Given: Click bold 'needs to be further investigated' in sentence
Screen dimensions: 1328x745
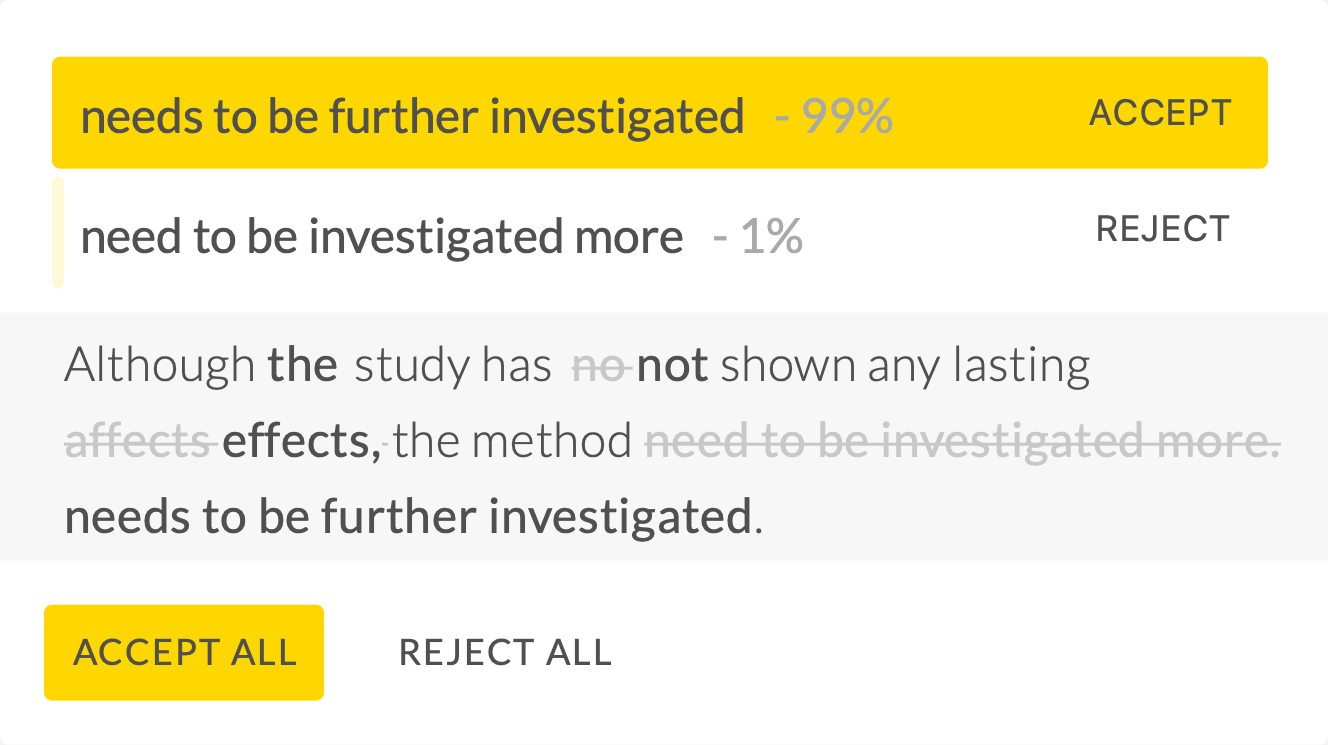Looking at the screenshot, I should 407,517.
